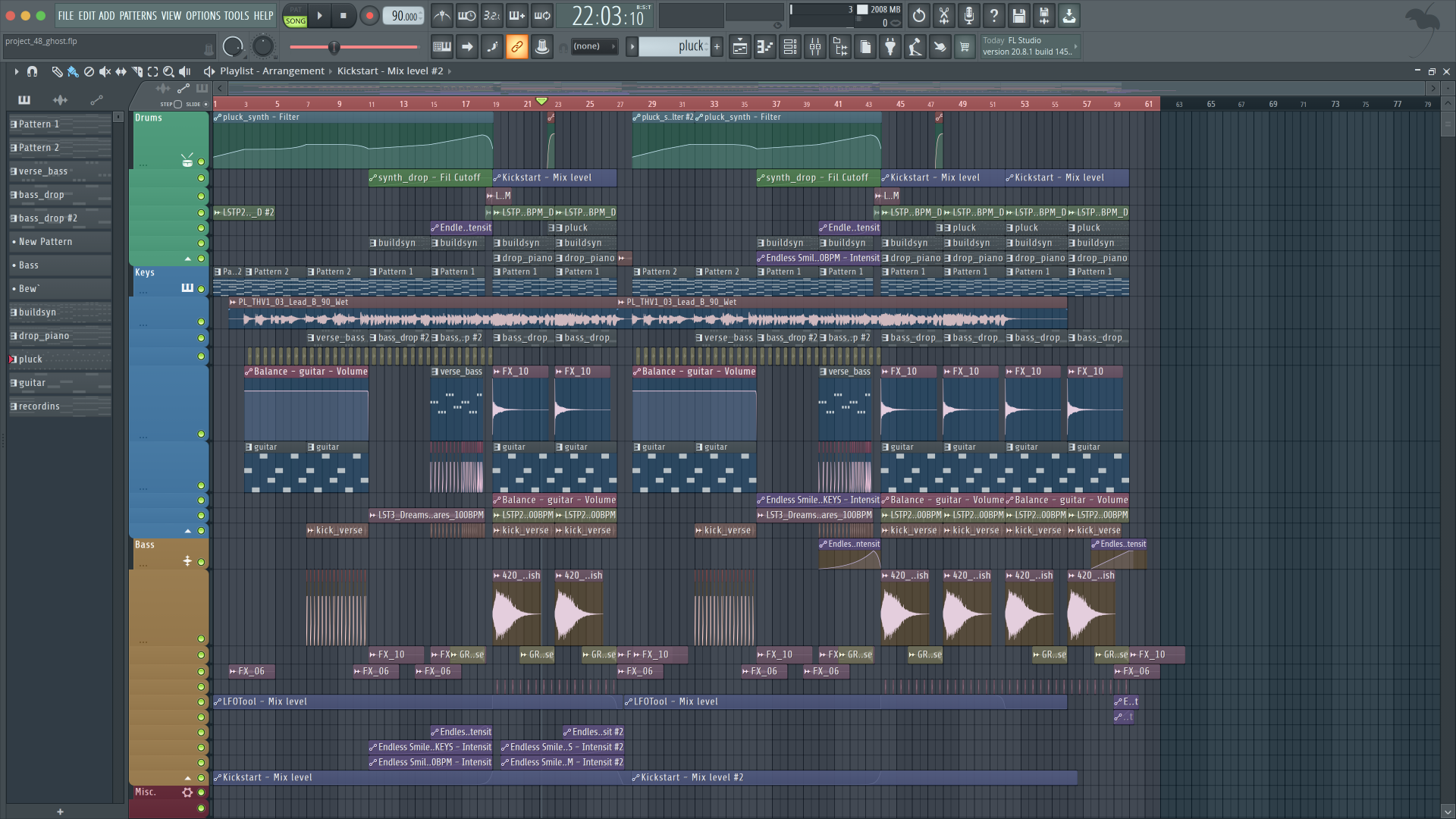Click the master pitch knob
1456x819 pixels.
click(x=262, y=47)
